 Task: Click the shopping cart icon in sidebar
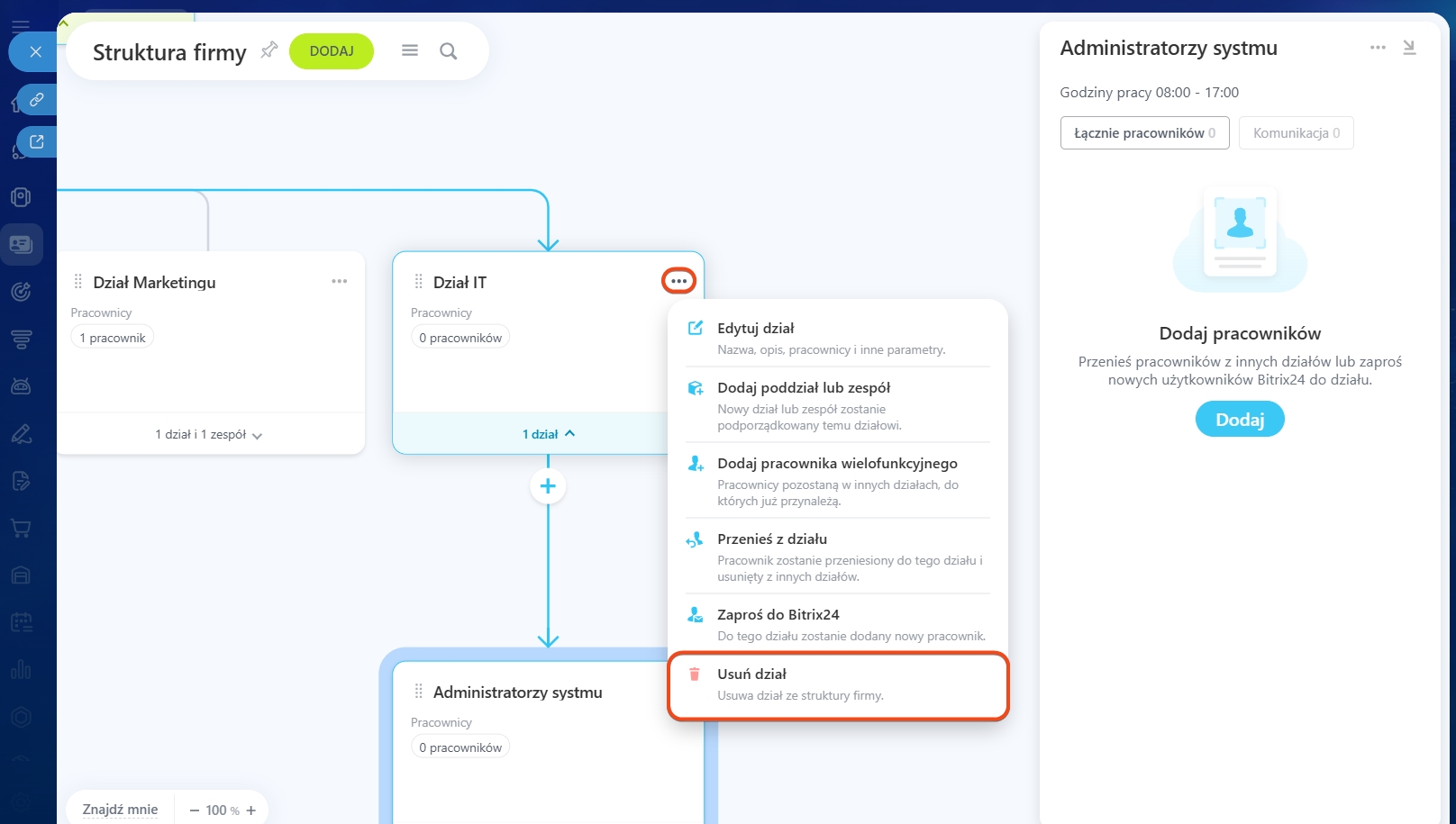[21, 529]
